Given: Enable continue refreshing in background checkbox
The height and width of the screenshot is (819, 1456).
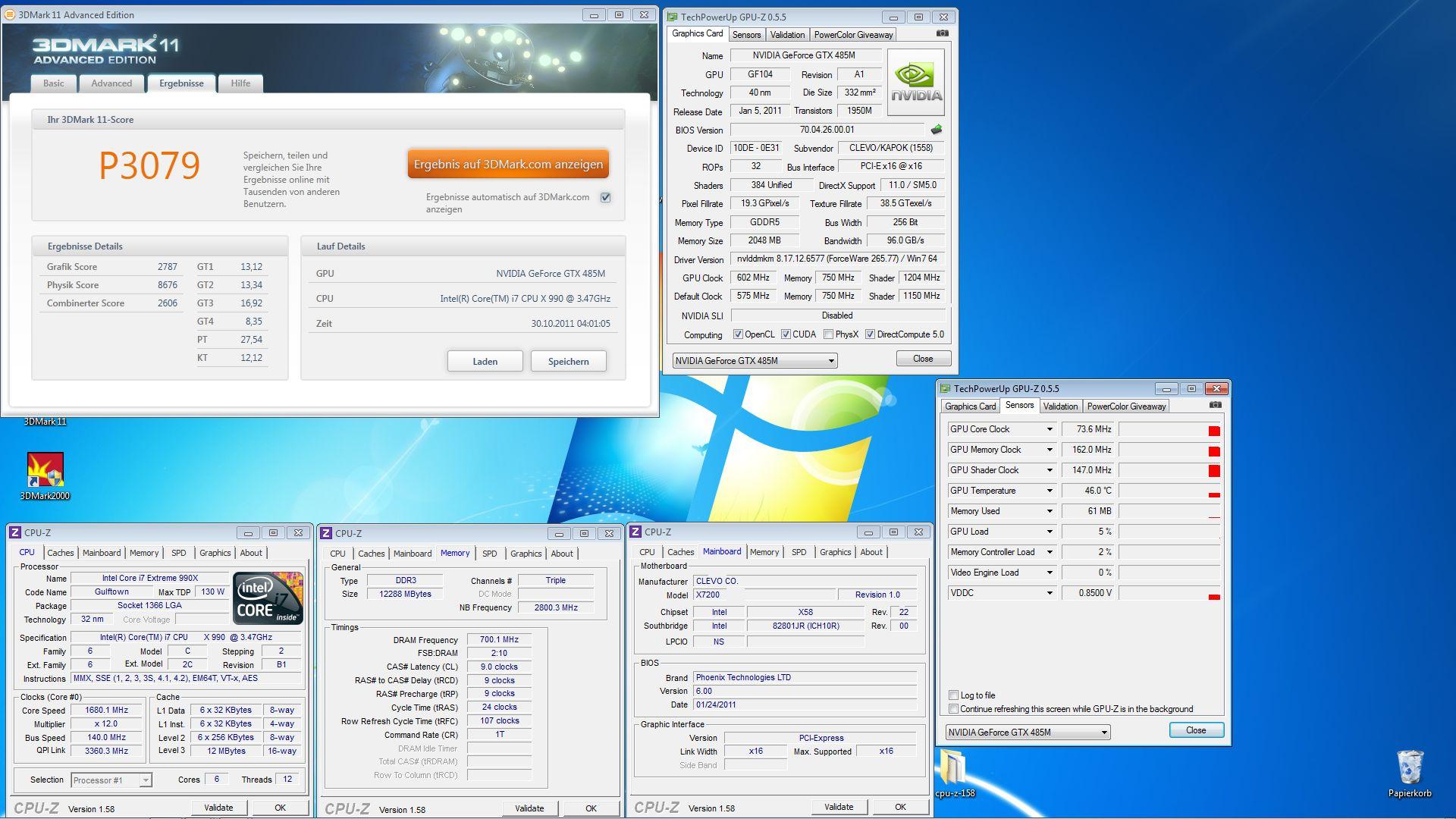Looking at the screenshot, I should click(x=953, y=708).
